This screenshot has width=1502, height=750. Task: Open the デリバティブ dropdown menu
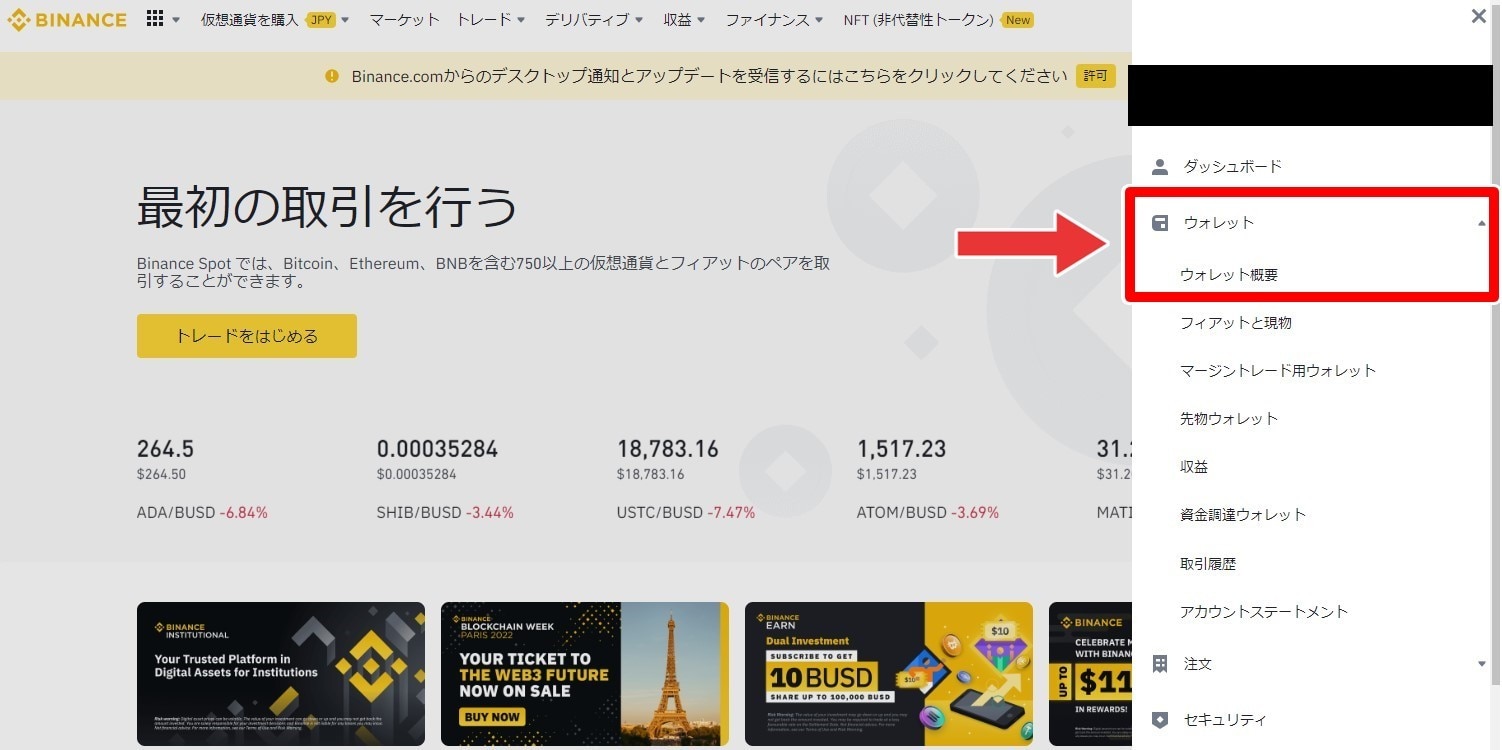594,20
